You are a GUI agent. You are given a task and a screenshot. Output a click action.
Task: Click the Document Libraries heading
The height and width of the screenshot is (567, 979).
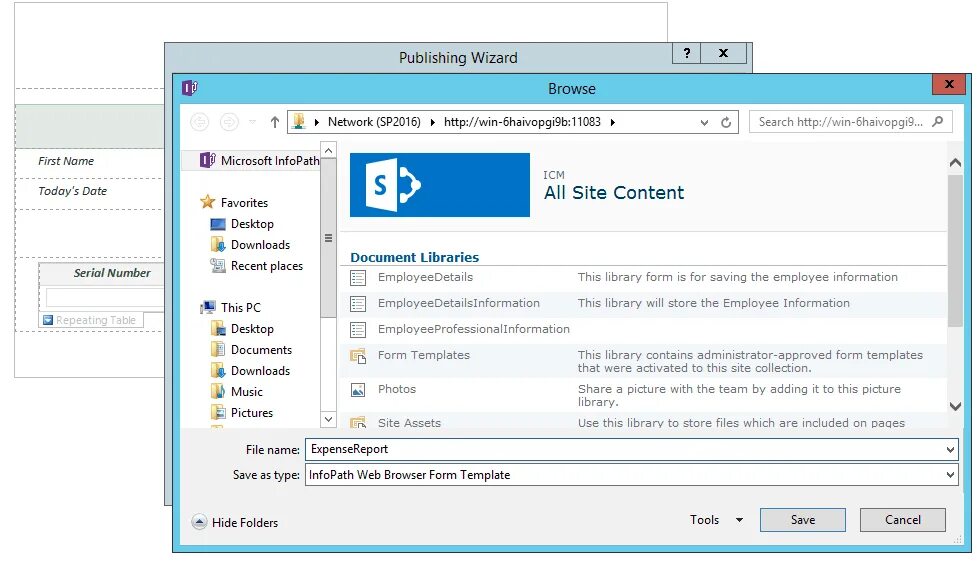tap(415, 257)
